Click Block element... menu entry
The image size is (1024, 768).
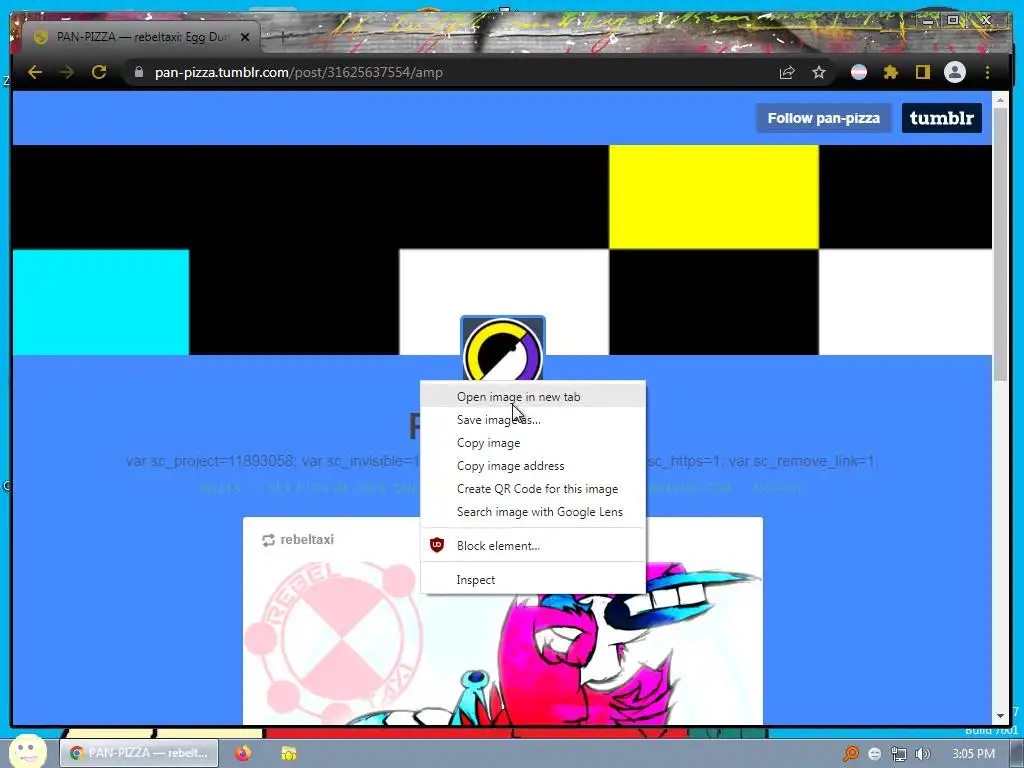[533, 545]
